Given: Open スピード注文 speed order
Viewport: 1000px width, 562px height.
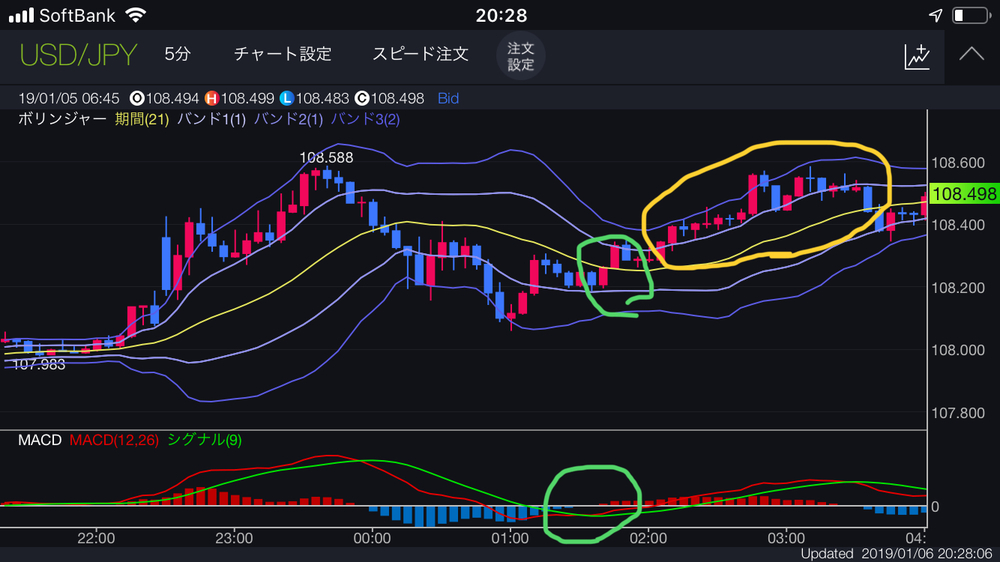Looking at the screenshot, I should coord(420,54).
